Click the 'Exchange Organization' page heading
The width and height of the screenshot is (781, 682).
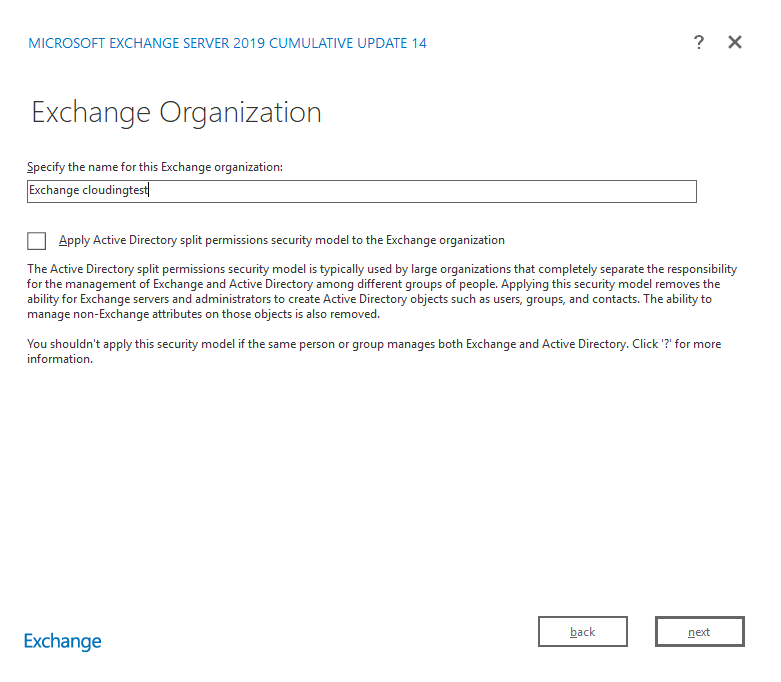coord(176,112)
